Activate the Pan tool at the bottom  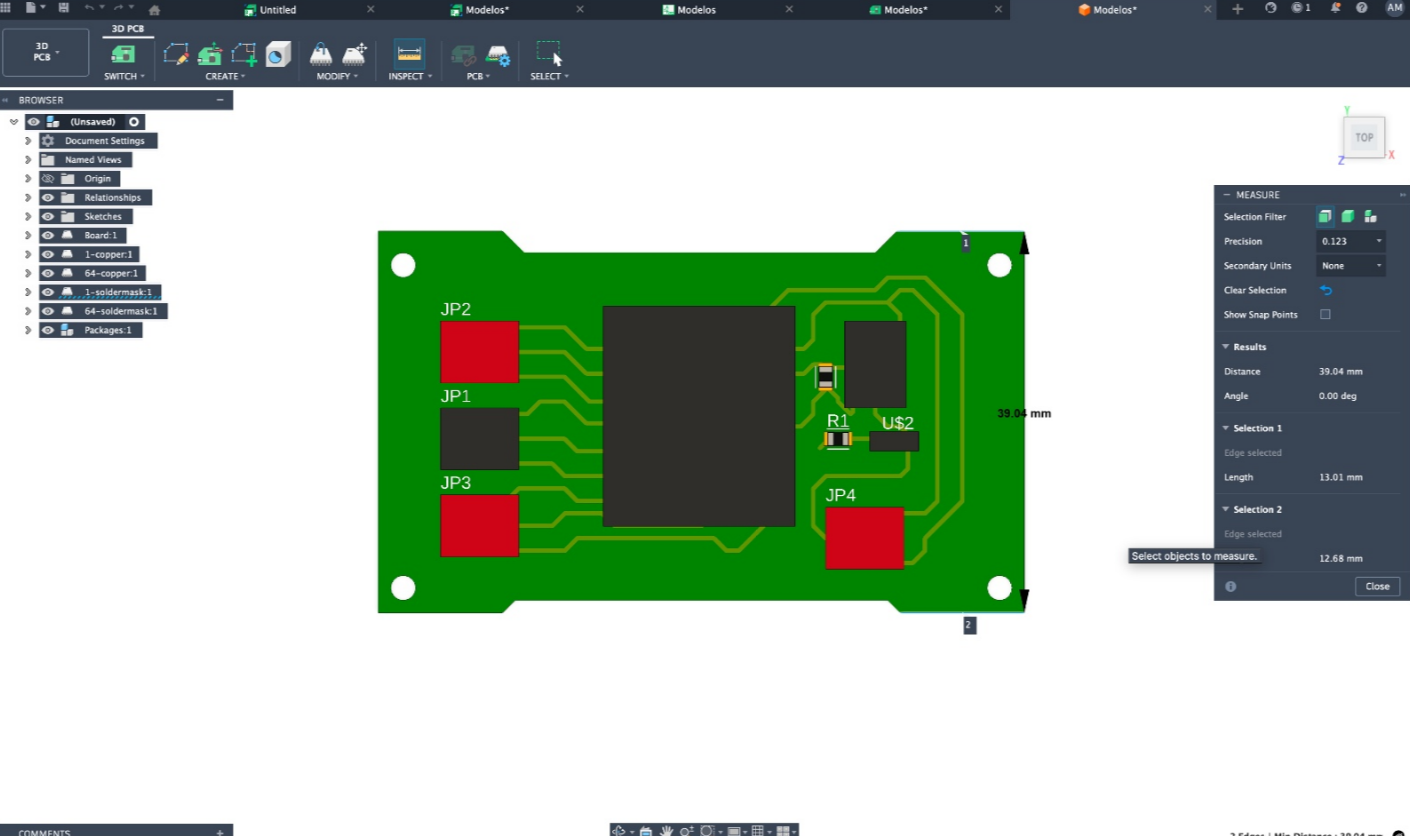(665, 830)
